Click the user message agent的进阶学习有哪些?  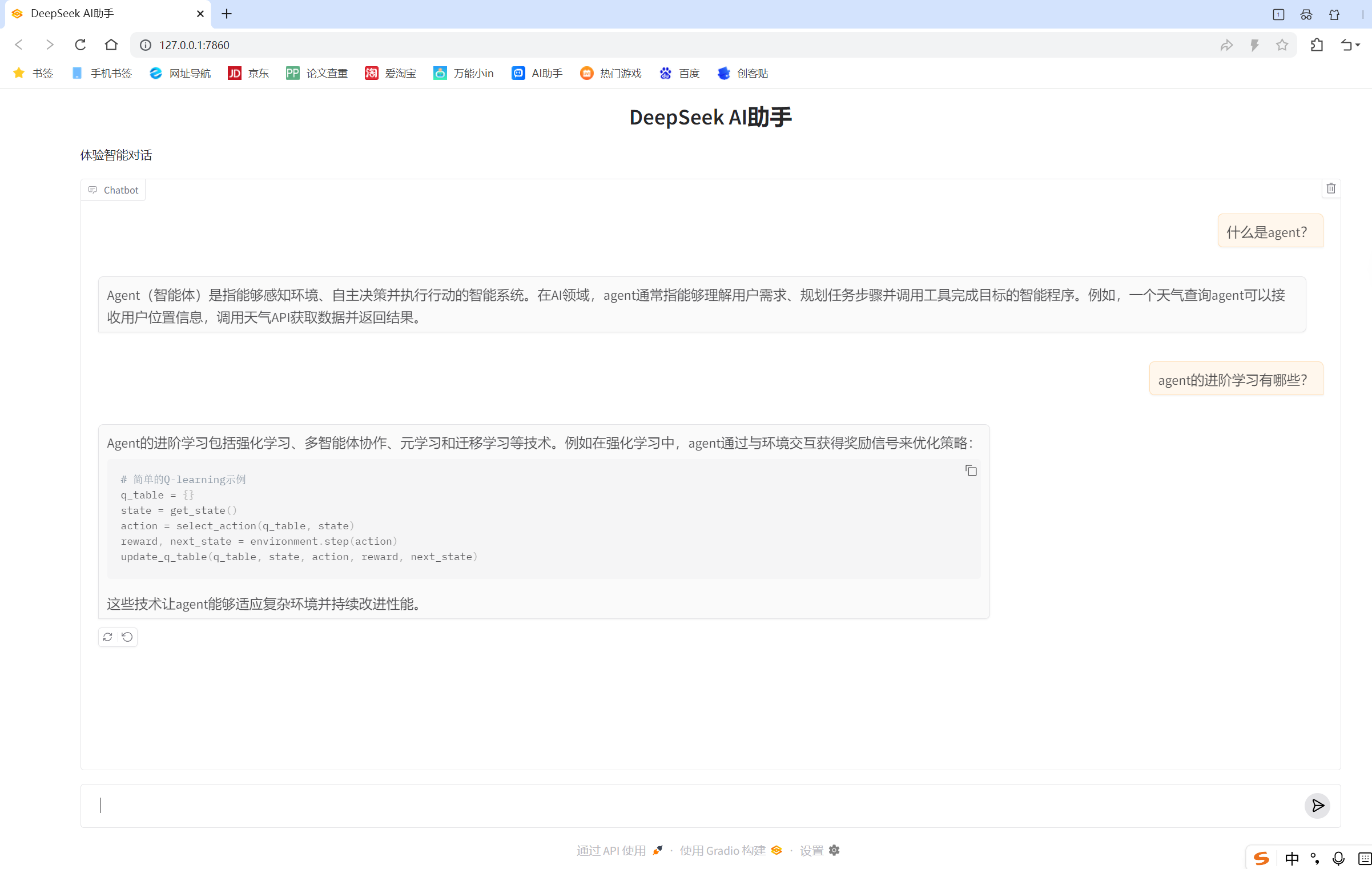coord(1236,379)
